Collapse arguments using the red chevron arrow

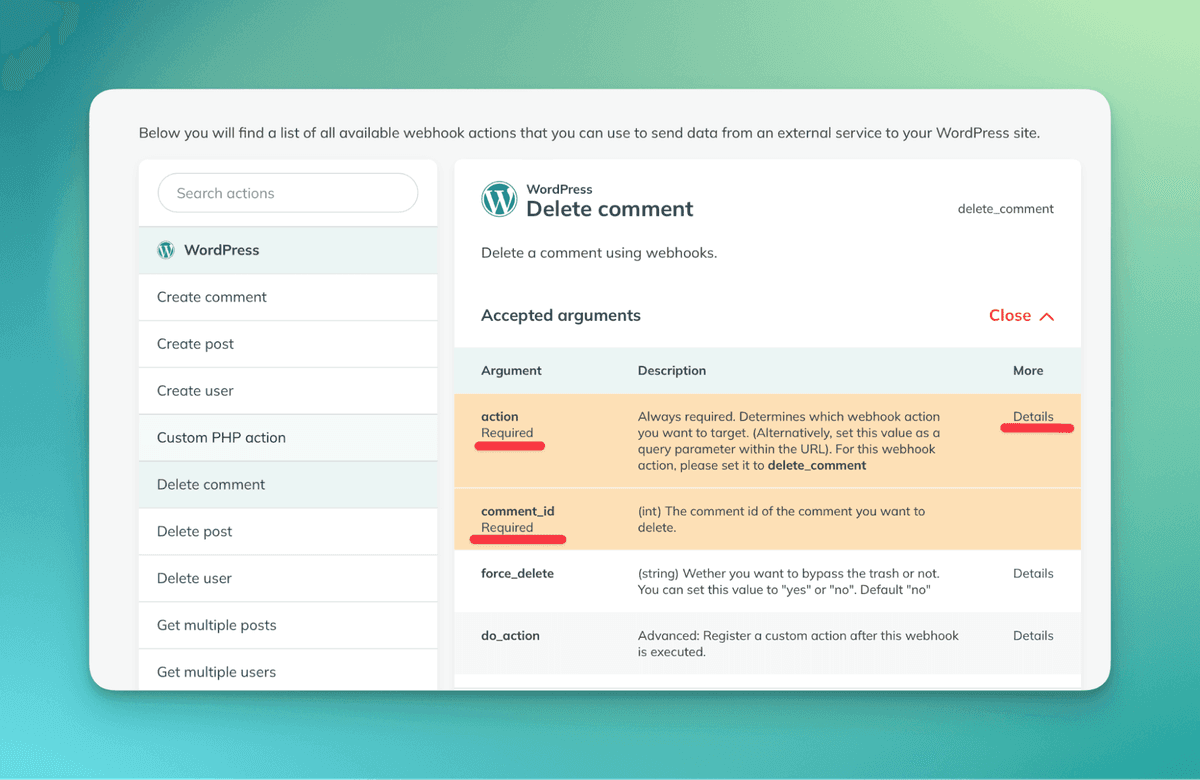[x=1047, y=316]
